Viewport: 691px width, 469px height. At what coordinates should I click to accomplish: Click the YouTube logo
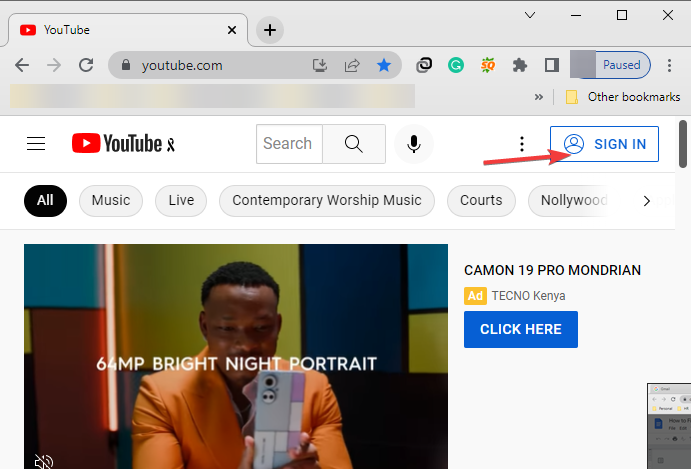point(123,144)
